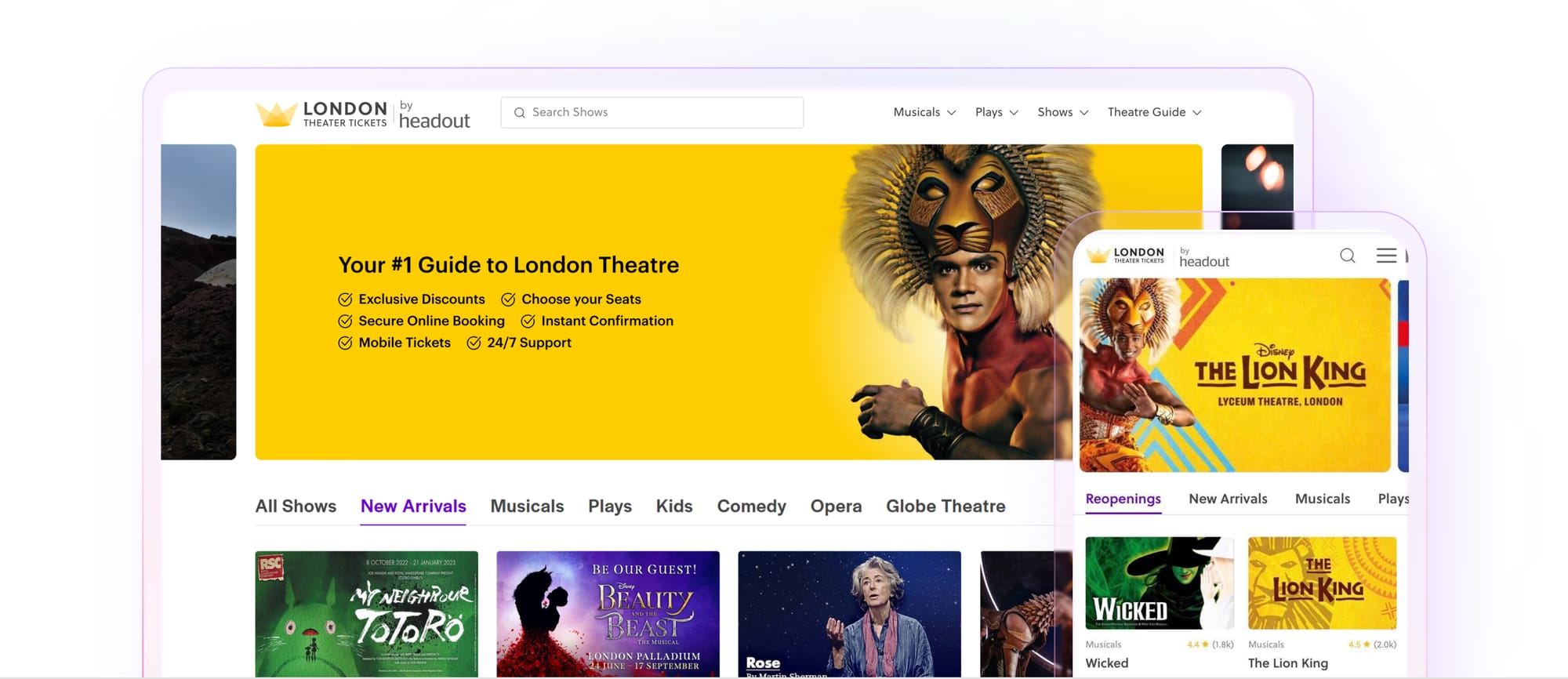Select the Comedy tab
The height and width of the screenshot is (679, 1568).
(x=751, y=507)
